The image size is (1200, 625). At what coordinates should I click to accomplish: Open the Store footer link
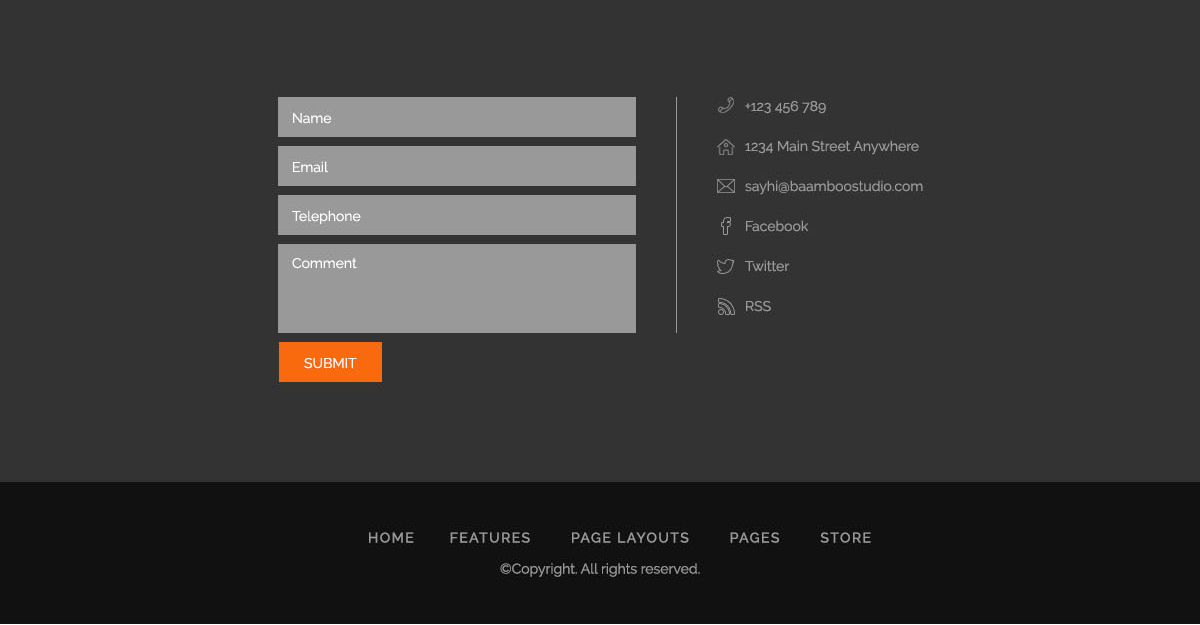(x=846, y=538)
